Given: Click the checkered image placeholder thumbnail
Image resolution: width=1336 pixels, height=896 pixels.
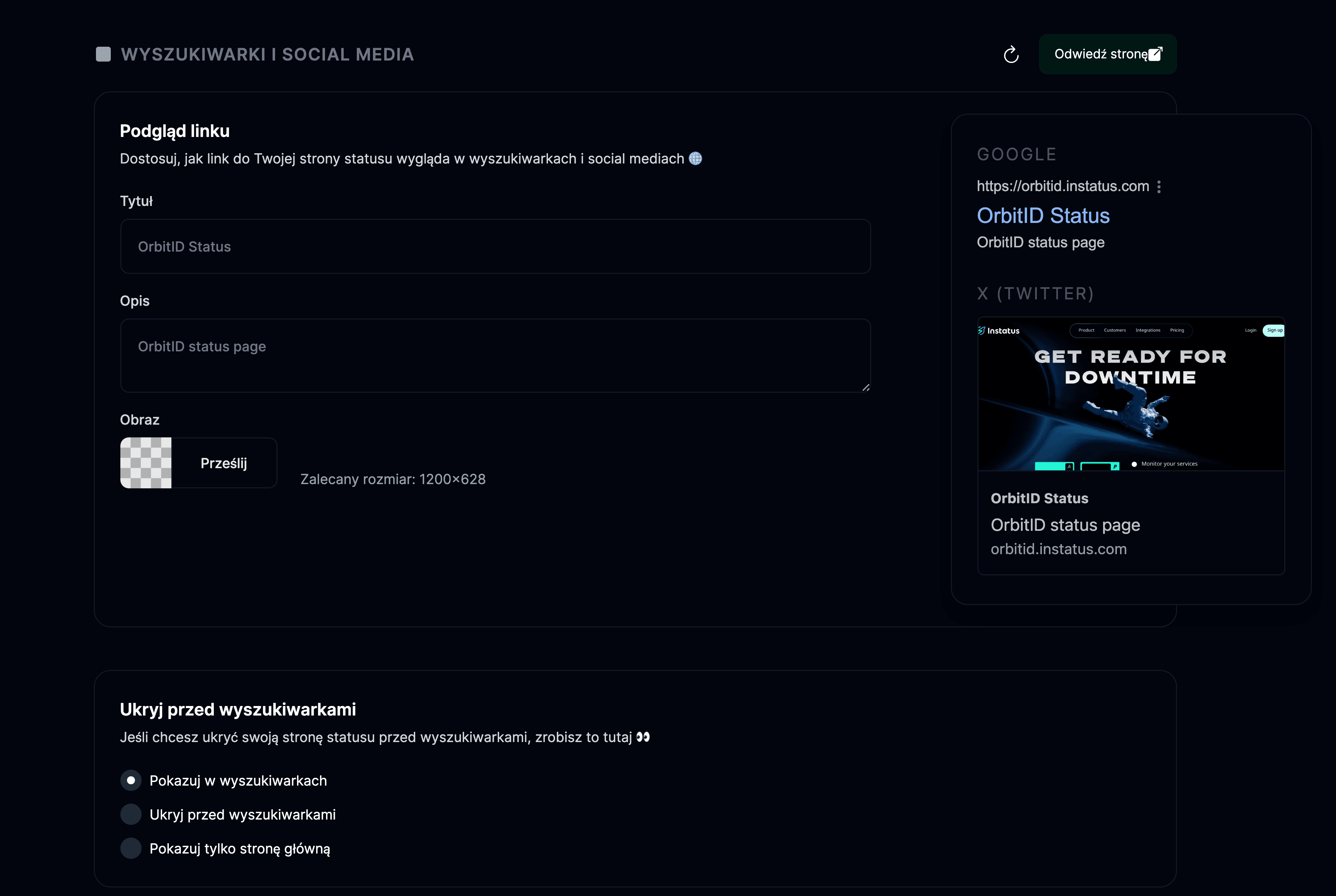Looking at the screenshot, I should tap(146, 463).
